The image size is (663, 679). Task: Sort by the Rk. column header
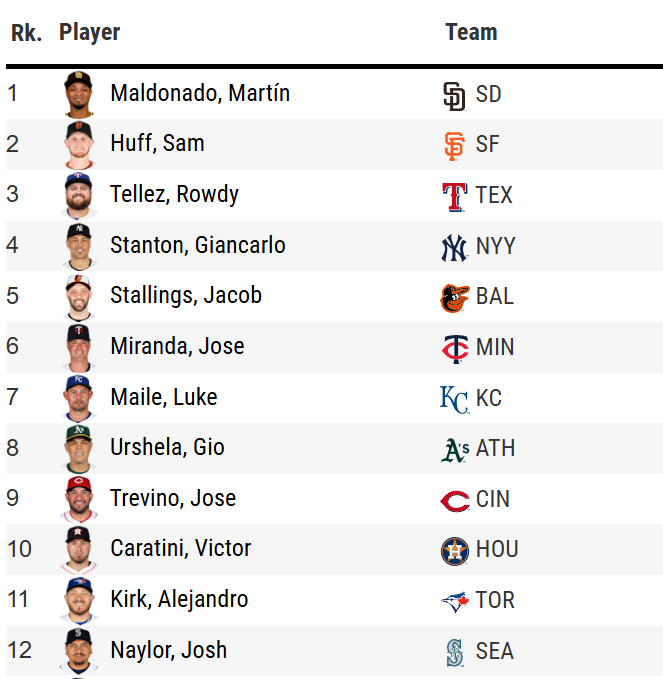point(26,32)
